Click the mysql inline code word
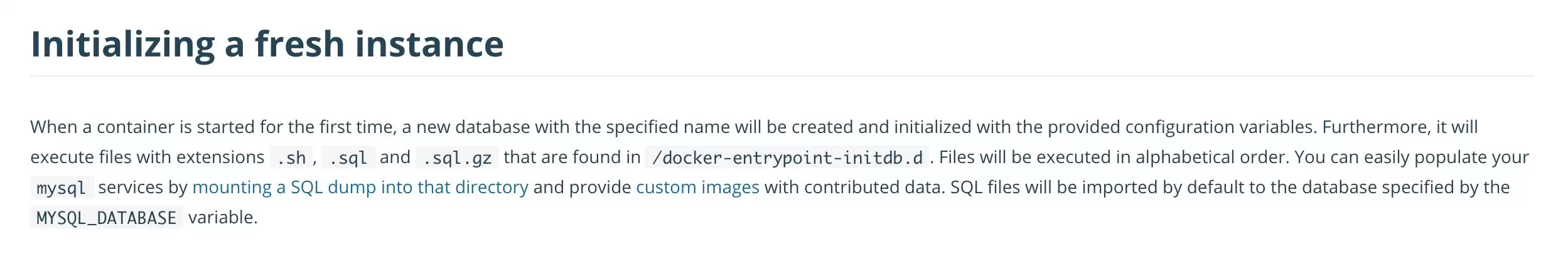This screenshot has width=1568, height=261. click(x=62, y=188)
